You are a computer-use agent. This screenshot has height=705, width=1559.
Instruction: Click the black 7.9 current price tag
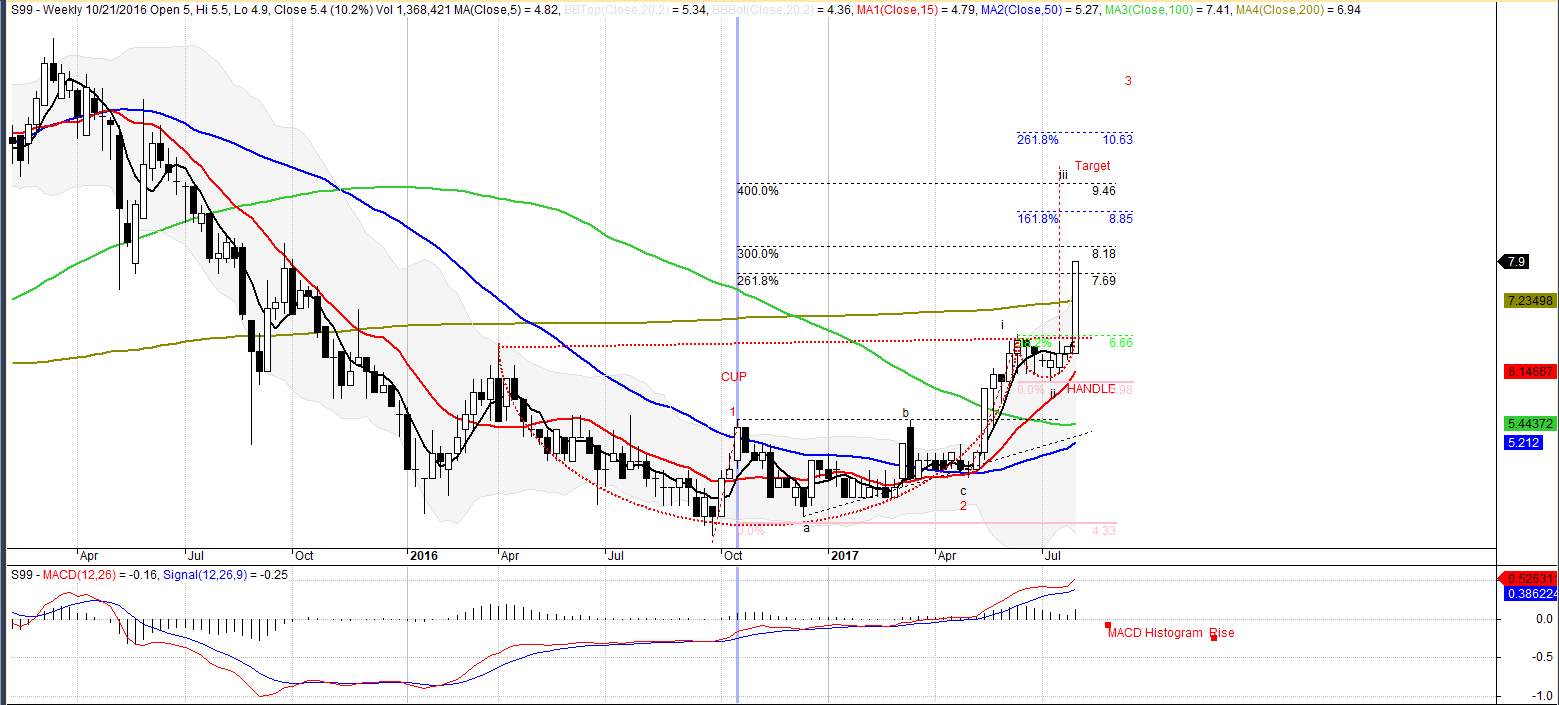tap(1515, 262)
